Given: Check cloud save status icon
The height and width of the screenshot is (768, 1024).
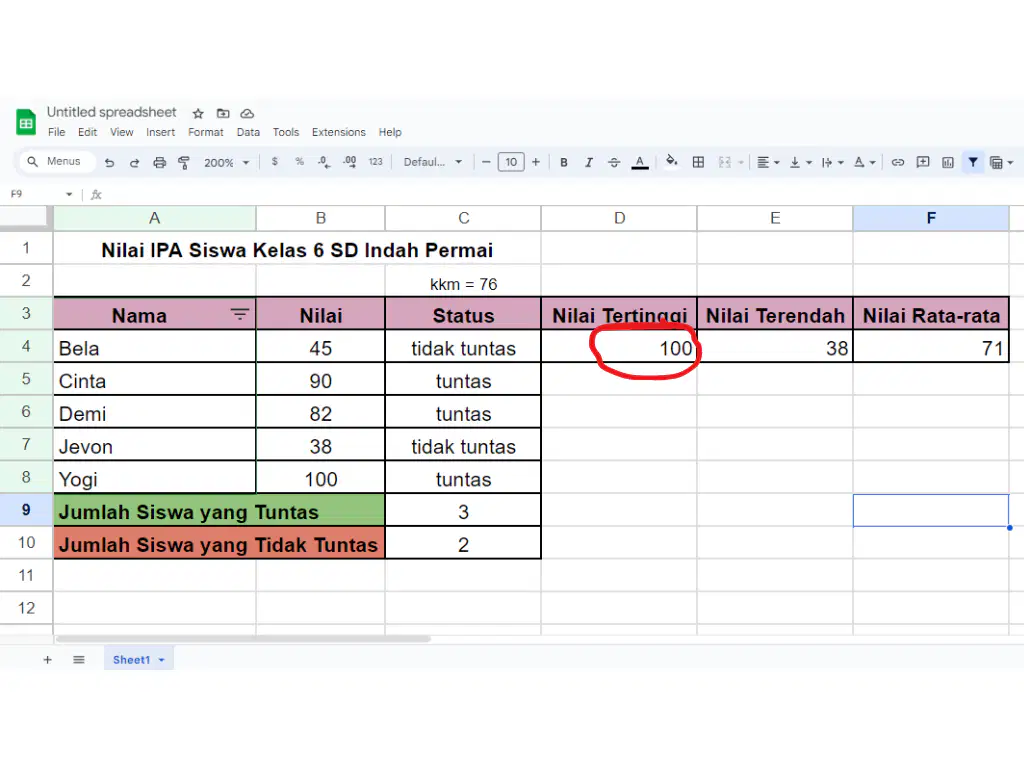Looking at the screenshot, I should (x=247, y=114).
